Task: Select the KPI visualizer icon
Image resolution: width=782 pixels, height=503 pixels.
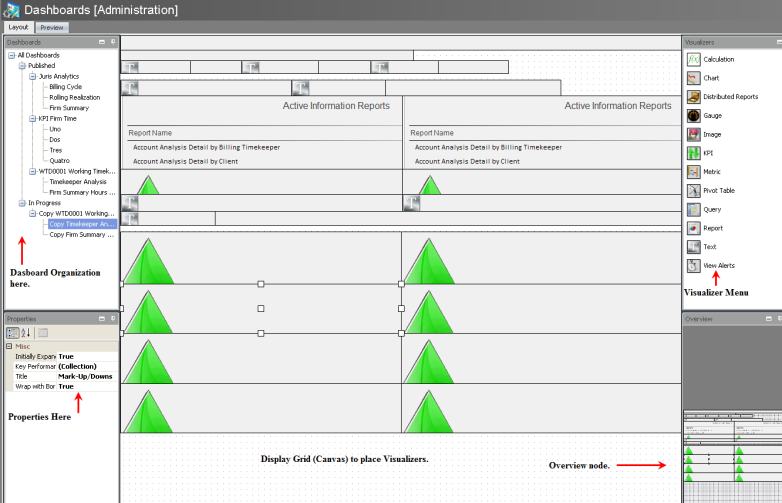Action: (x=694, y=153)
